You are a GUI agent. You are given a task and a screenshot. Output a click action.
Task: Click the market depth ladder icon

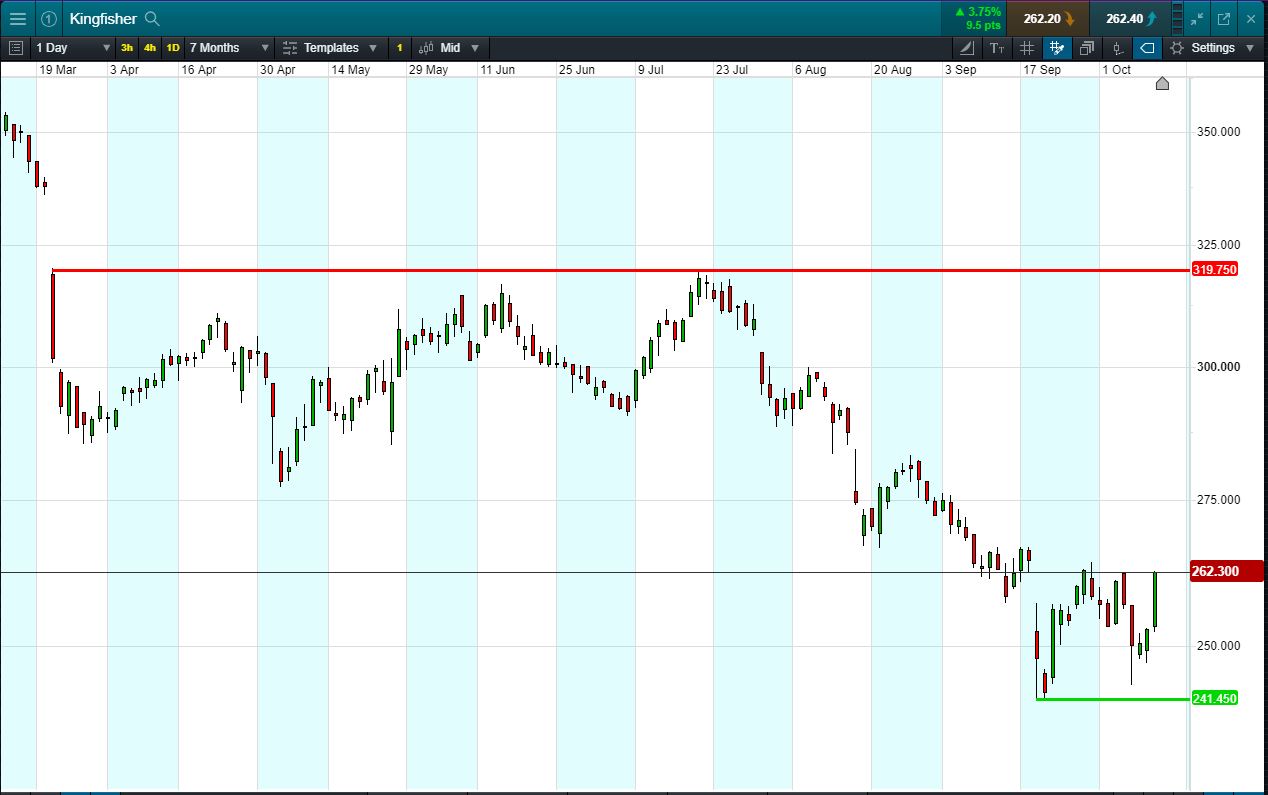tap(1175, 18)
